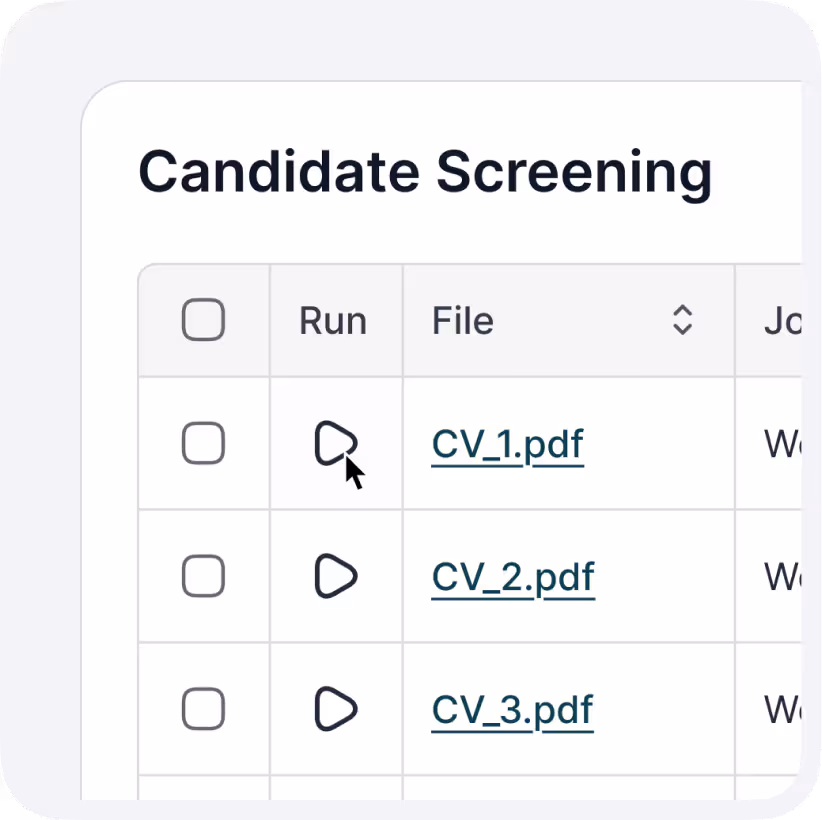
Task: Sort by File using the sort arrows
Action: coord(682,321)
